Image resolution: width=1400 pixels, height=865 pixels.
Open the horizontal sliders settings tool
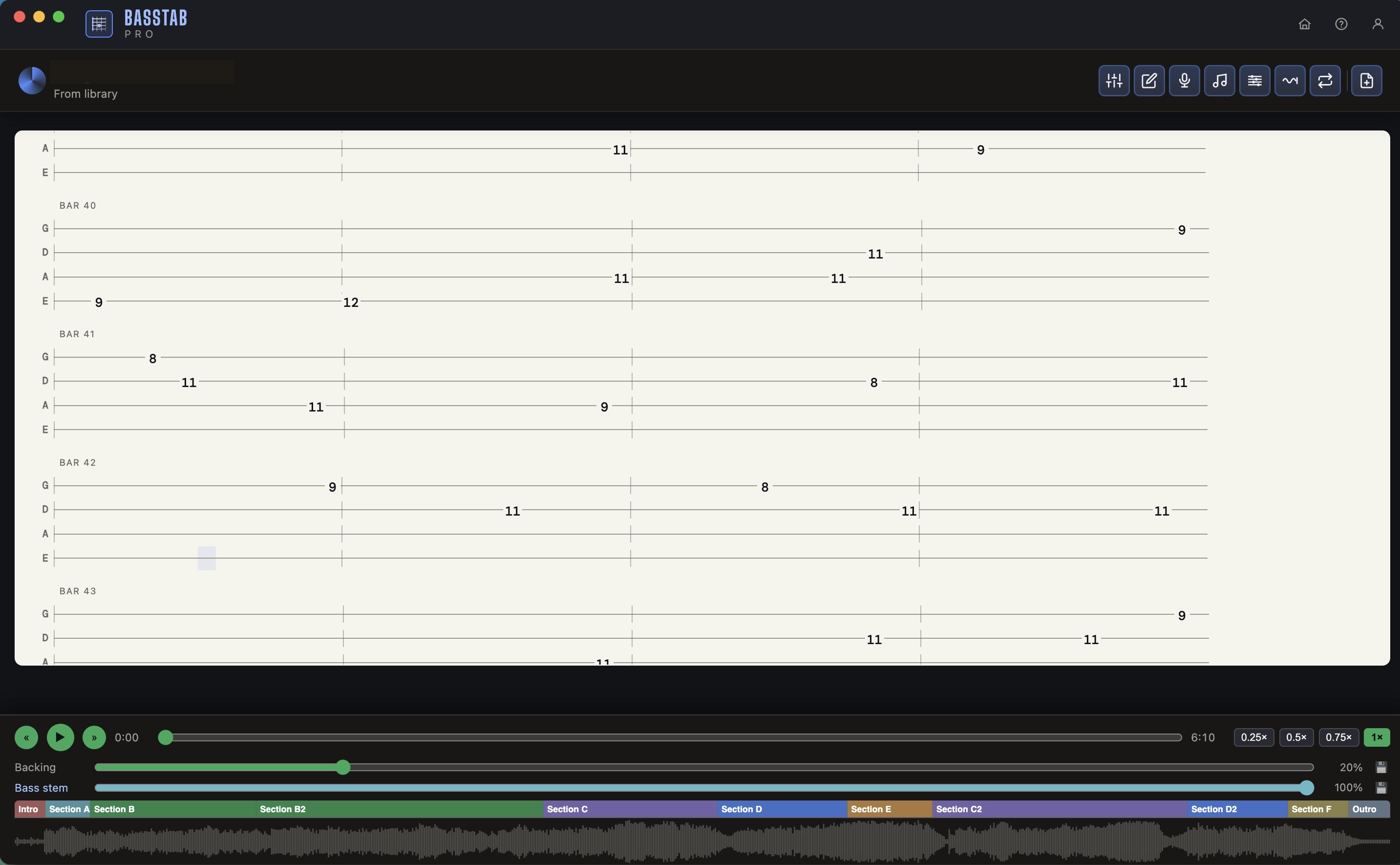[1255, 81]
